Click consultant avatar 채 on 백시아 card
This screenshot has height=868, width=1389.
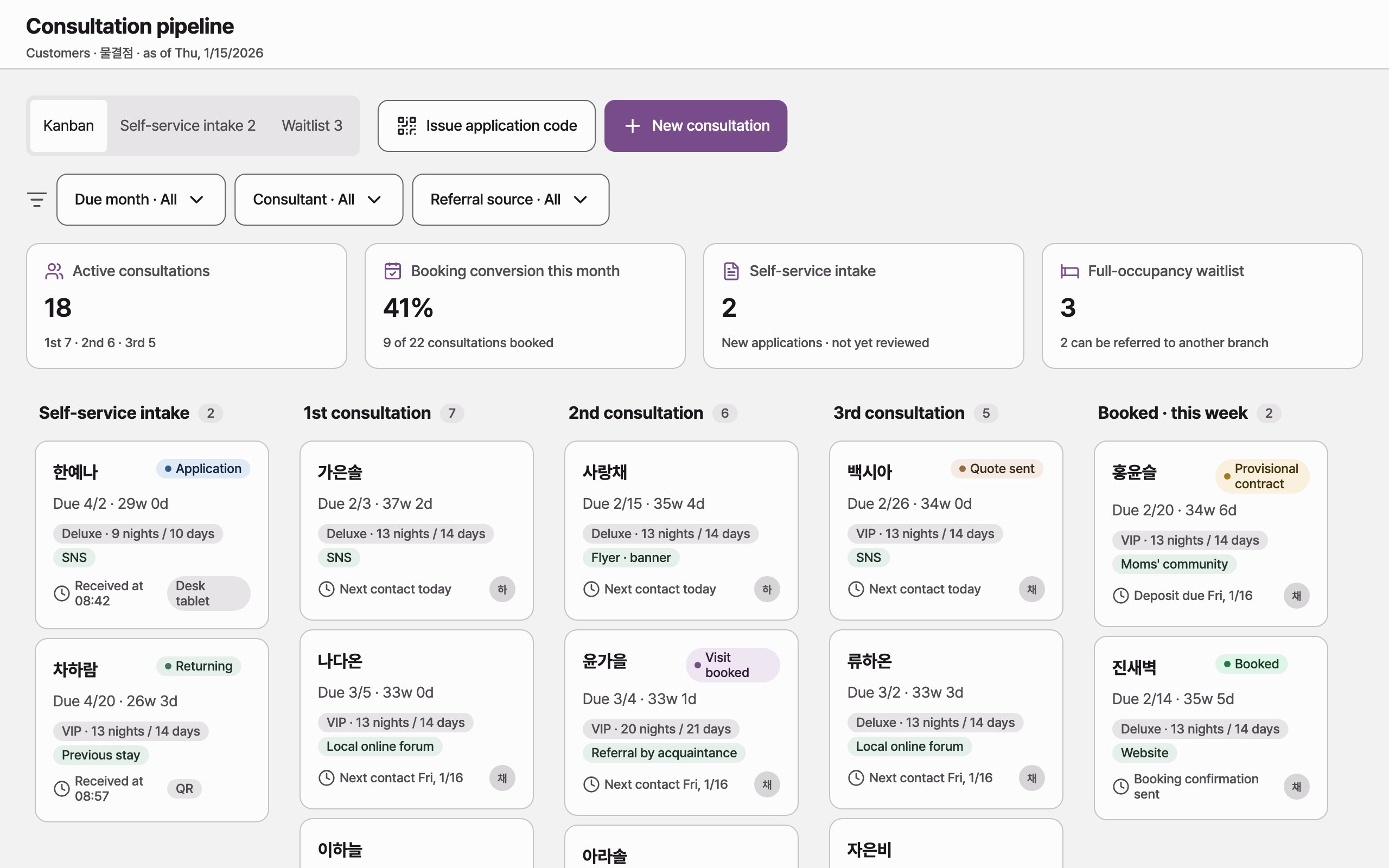1031,589
